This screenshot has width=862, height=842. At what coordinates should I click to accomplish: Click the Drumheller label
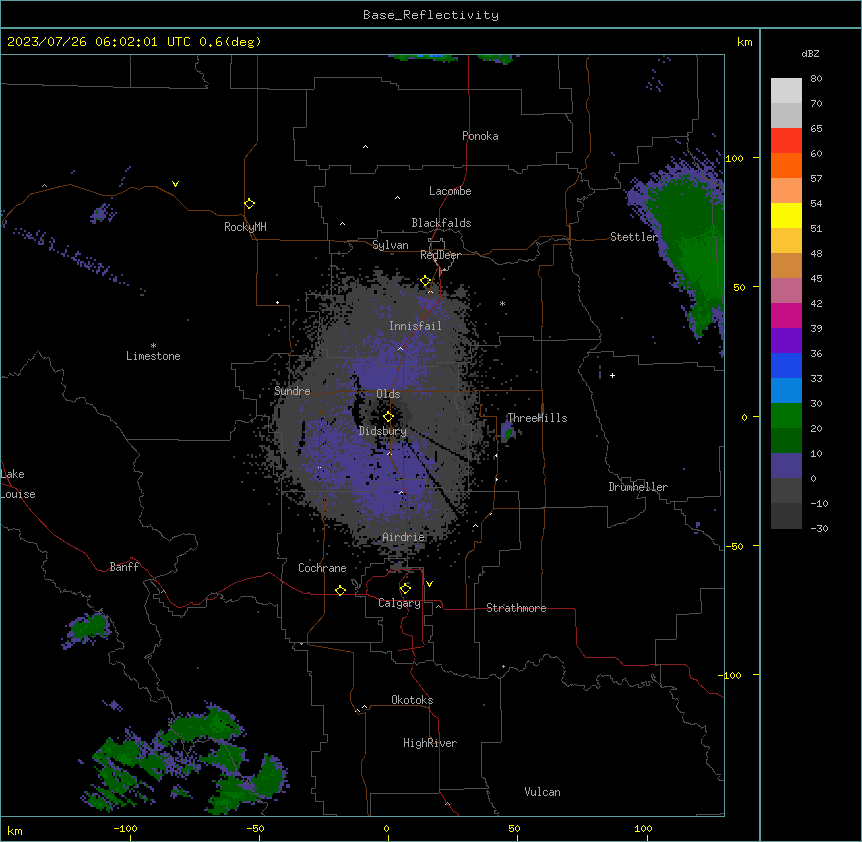[x=638, y=487]
